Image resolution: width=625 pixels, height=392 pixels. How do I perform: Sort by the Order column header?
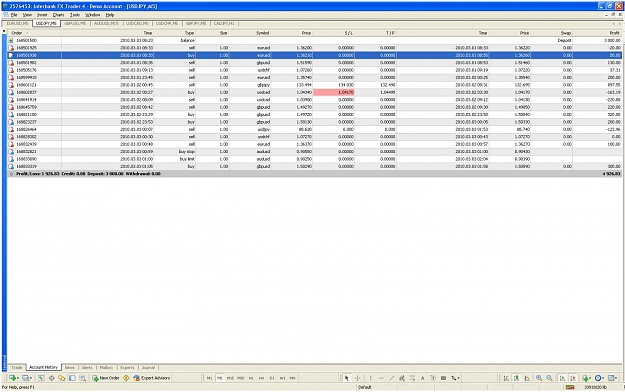(34, 33)
